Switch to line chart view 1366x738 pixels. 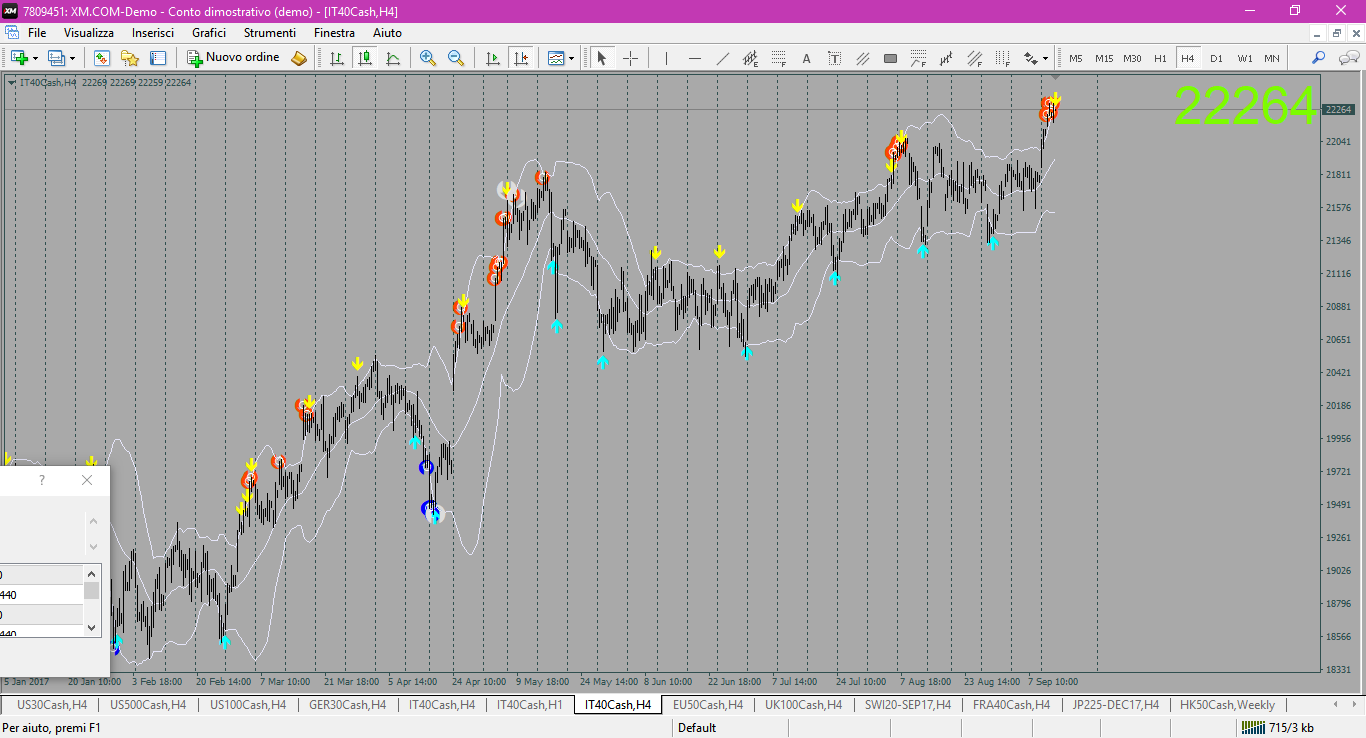(x=393, y=58)
